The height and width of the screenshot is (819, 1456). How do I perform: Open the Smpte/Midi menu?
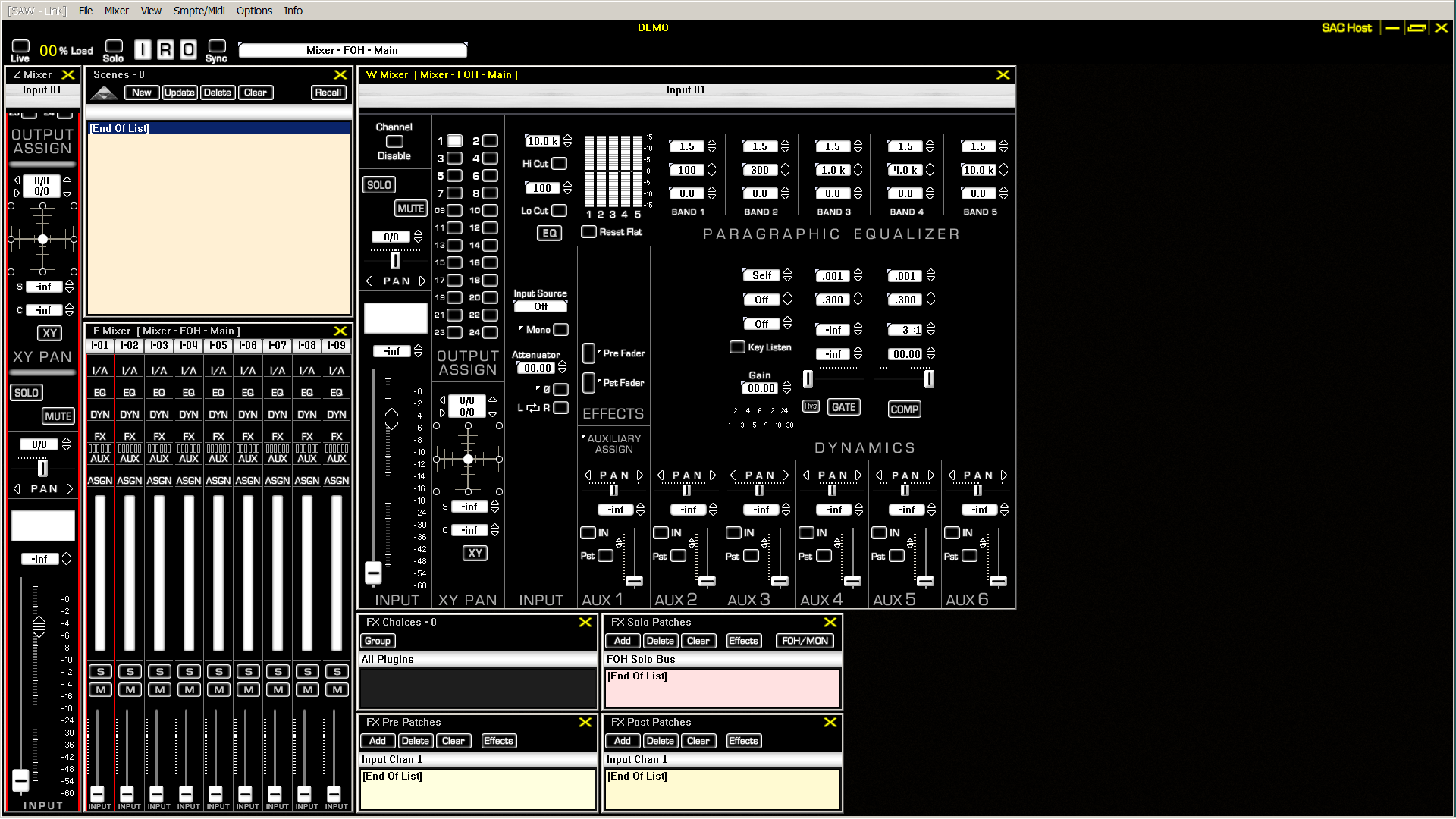199,11
